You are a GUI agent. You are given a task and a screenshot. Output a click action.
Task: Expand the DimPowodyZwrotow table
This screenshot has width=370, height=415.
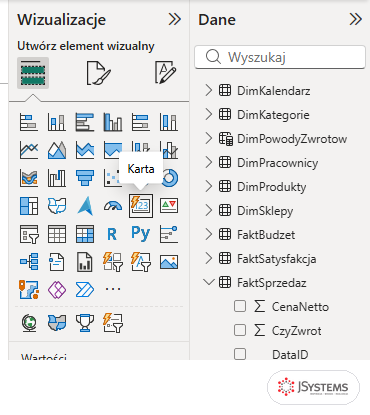[x=209, y=138]
